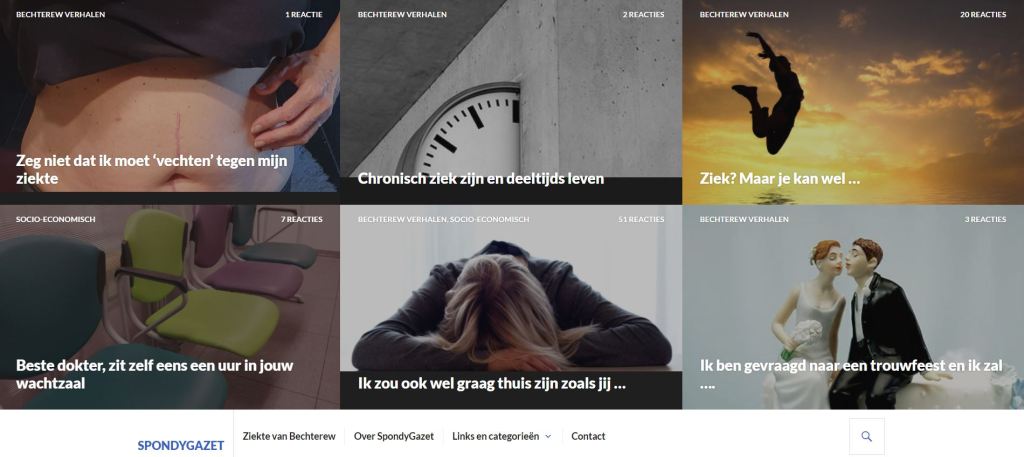Click Bechterew Verhalen category above clock post
The width and height of the screenshot is (1024, 457).
[402, 14]
